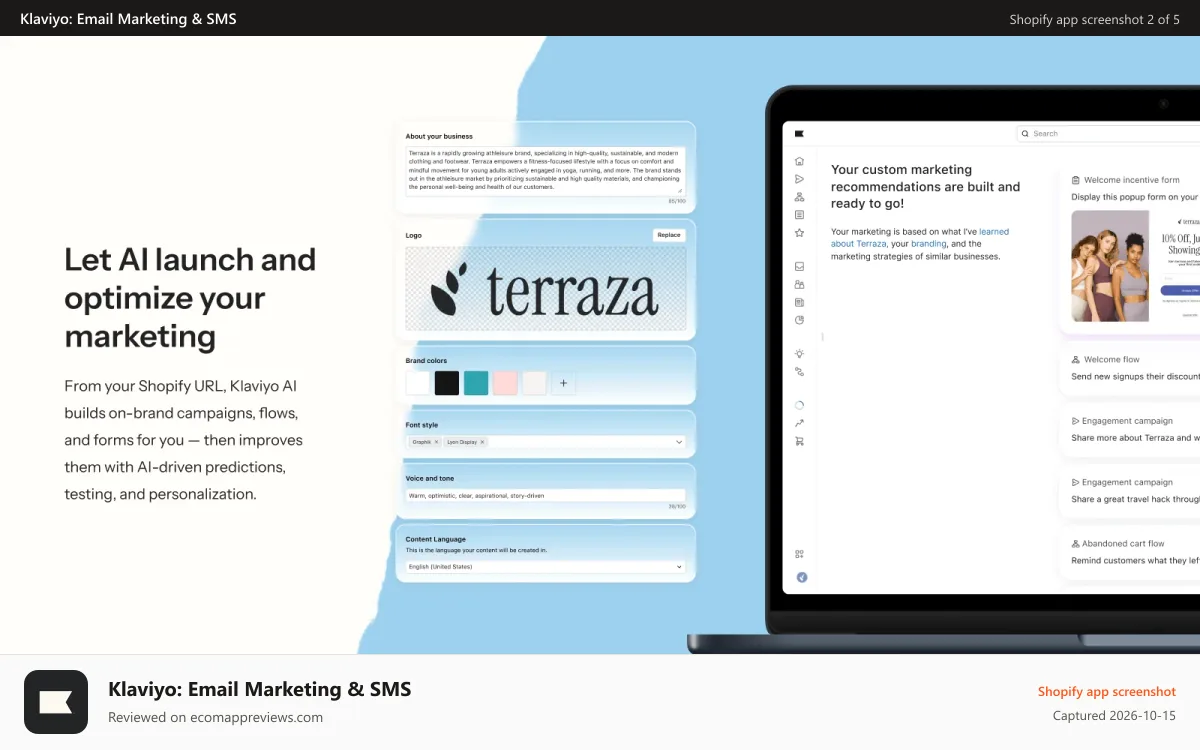Screen dimensions: 1200x750
Task: Click the Search input field
Action: point(1108,133)
